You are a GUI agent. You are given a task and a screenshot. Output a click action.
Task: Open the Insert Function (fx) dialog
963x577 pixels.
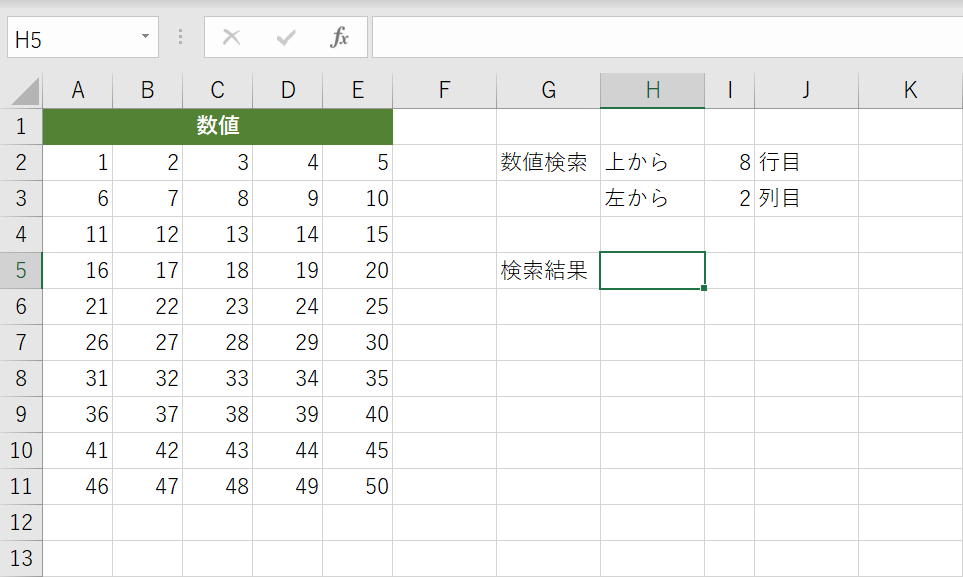(340, 38)
